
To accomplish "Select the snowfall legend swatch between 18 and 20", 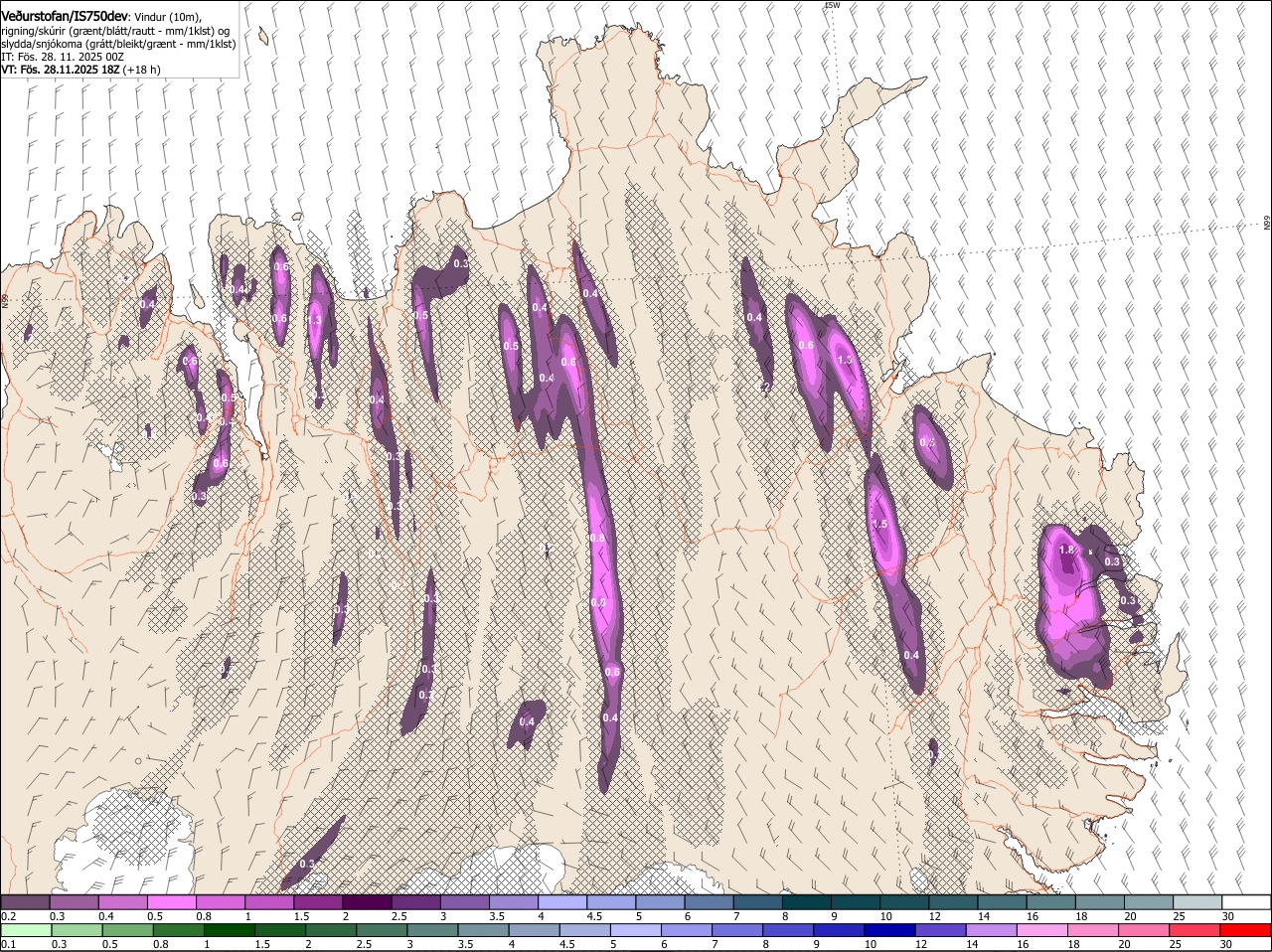I will coord(1100,901).
